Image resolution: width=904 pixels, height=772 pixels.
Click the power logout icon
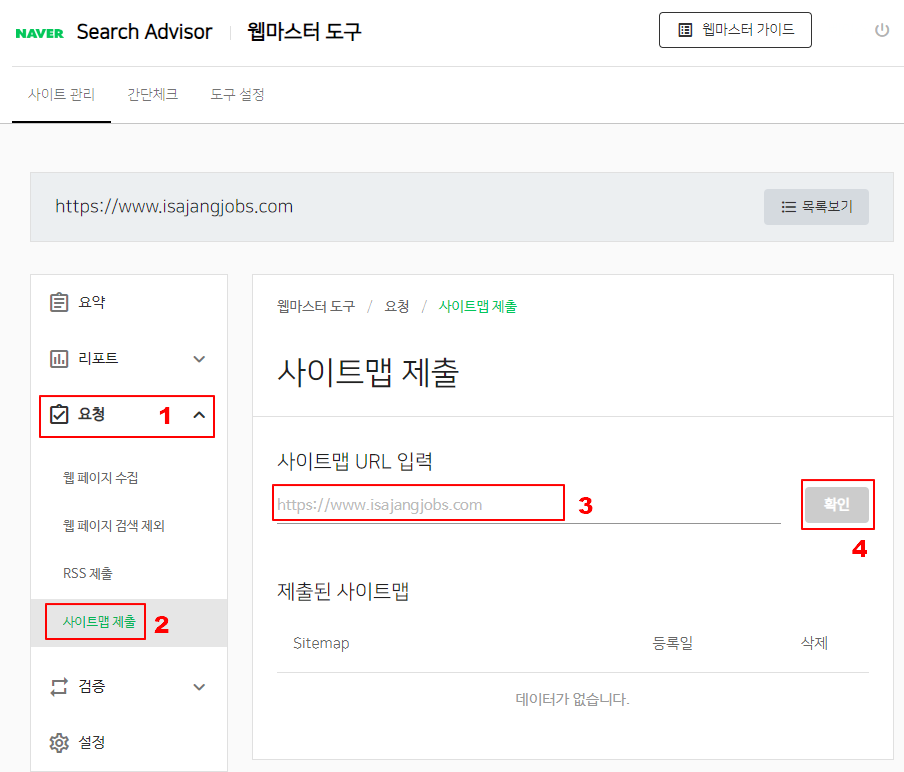click(882, 30)
